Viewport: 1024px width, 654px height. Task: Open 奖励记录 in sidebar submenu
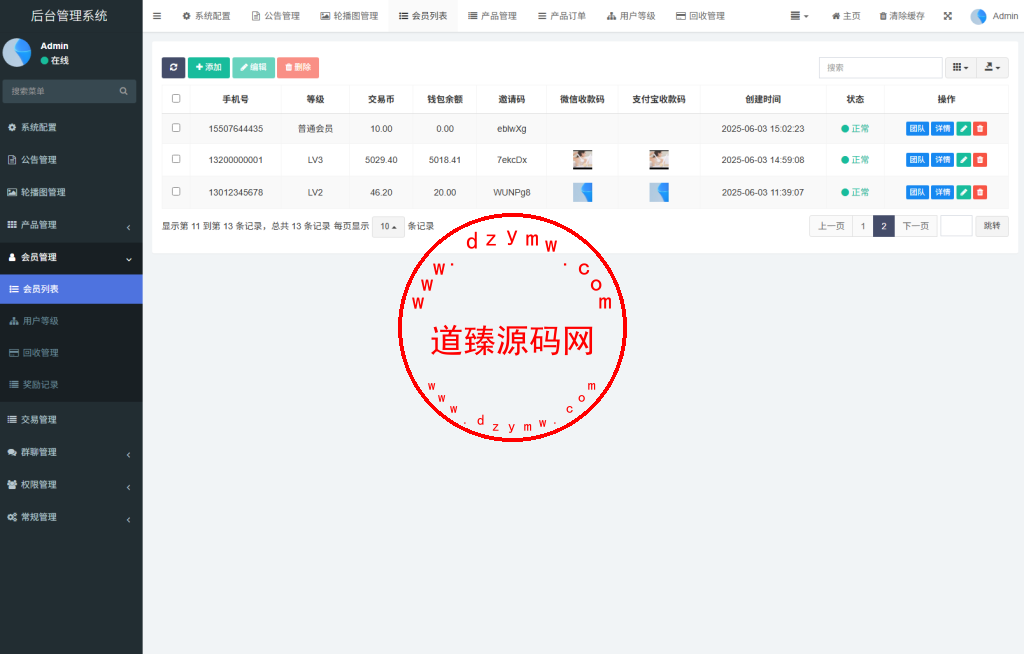pos(71,385)
